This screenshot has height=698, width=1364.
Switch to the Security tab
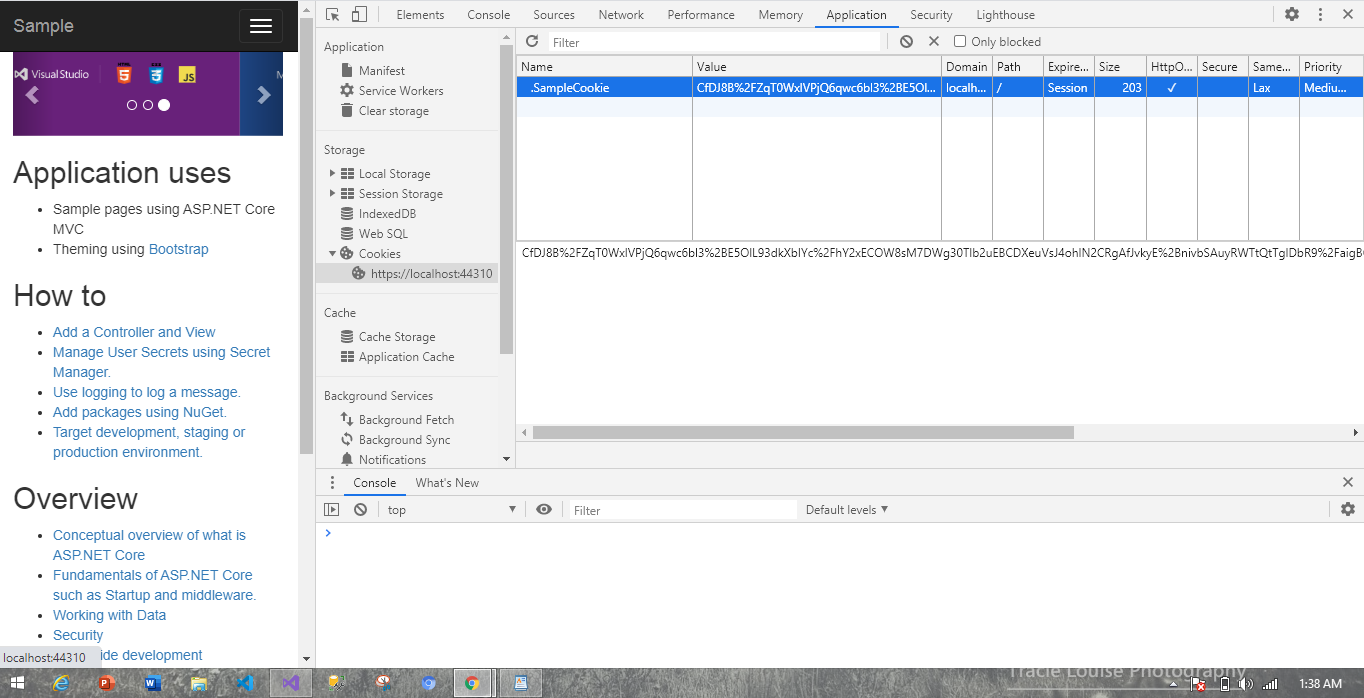coord(931,15)
